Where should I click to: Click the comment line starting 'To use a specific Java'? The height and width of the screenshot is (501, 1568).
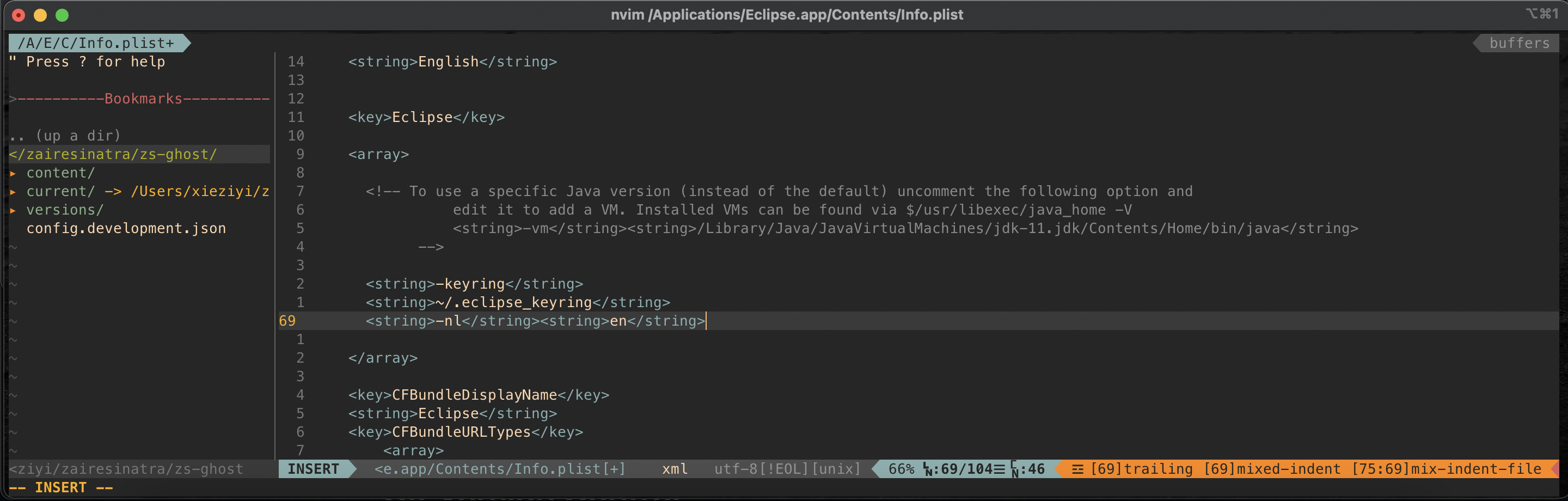point(779,191)
